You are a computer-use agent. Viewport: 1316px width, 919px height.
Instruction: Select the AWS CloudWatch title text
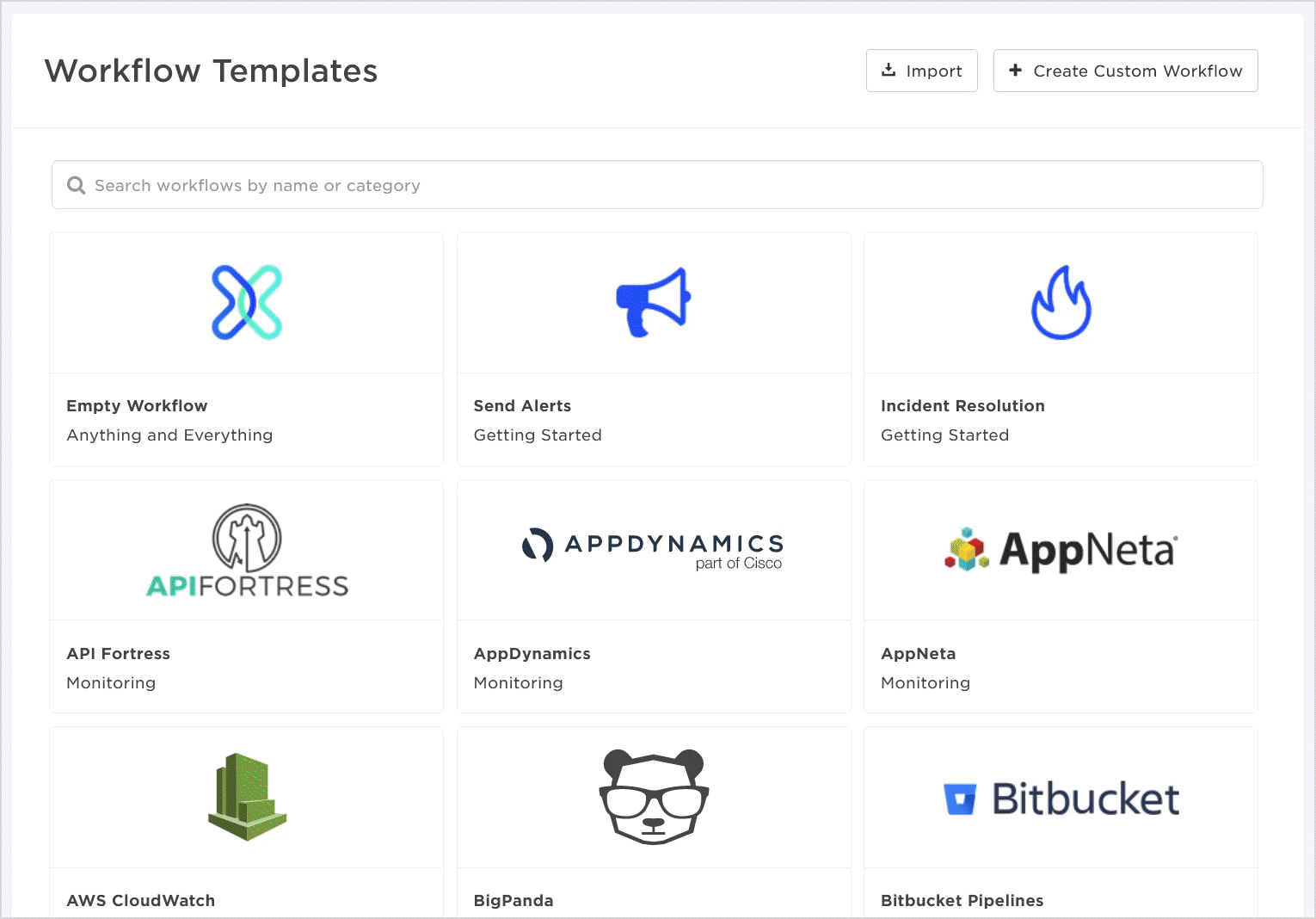pos(140,901)
